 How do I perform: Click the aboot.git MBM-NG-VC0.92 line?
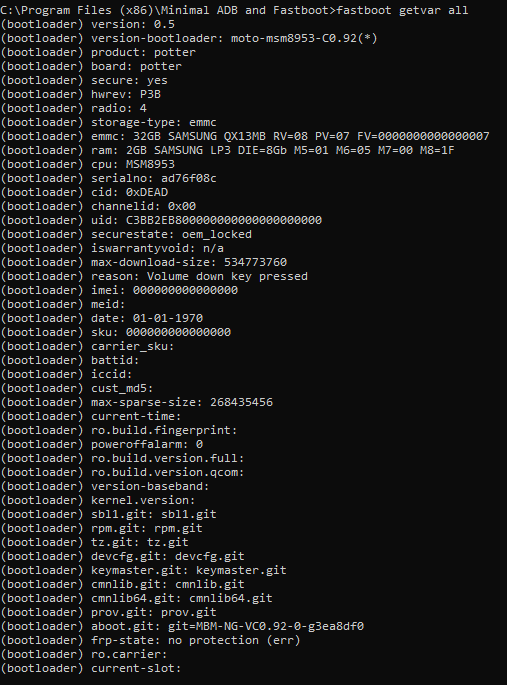[182, 626]
